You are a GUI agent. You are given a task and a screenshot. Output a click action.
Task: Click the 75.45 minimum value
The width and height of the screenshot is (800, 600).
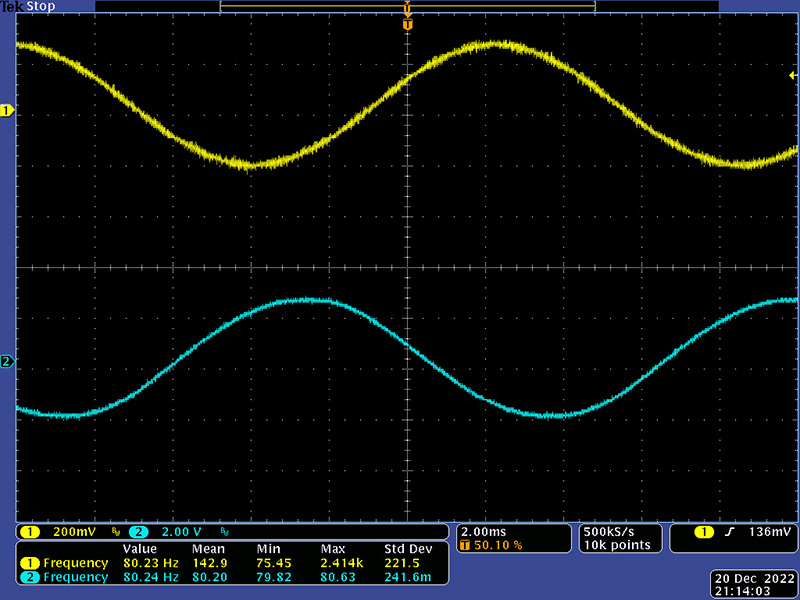274,563
